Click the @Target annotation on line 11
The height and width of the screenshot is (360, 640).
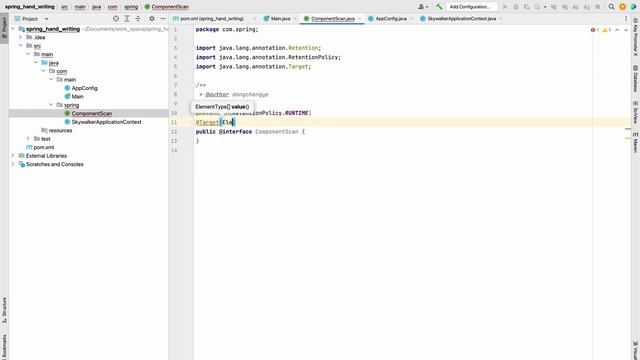(207, 122)
